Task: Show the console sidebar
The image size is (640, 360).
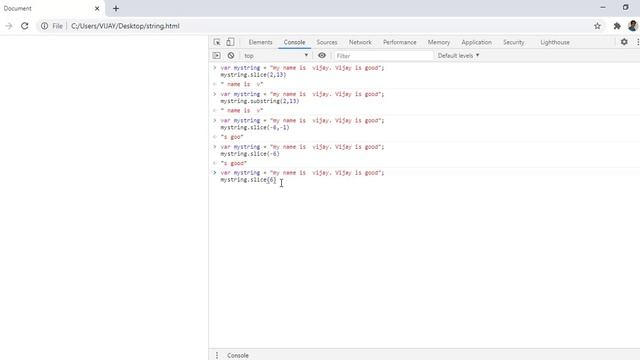Action: (x=217, y=56)
